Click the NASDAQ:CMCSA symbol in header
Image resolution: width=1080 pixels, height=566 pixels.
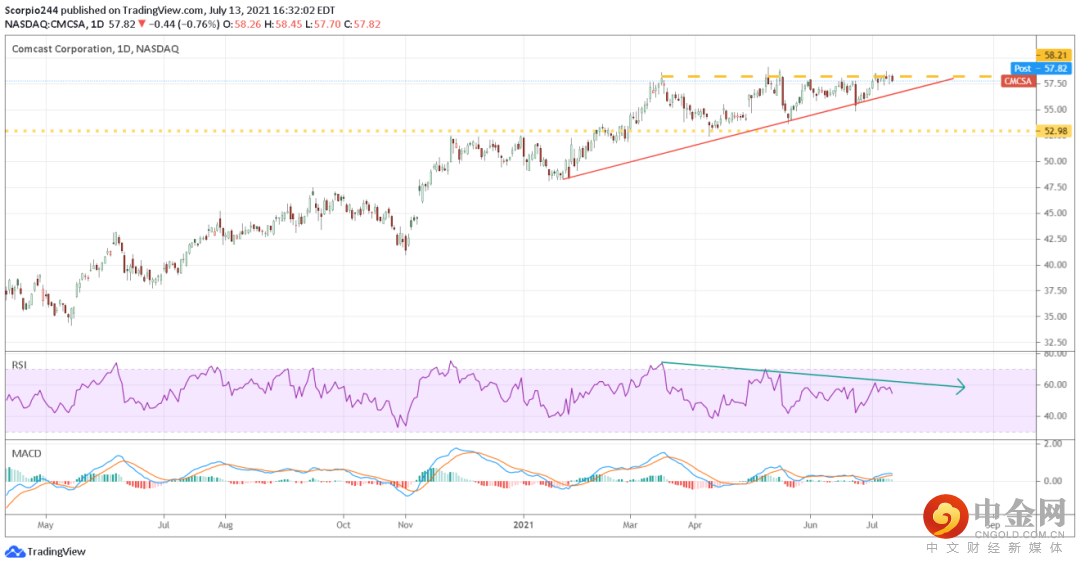(x=45, y=24)
